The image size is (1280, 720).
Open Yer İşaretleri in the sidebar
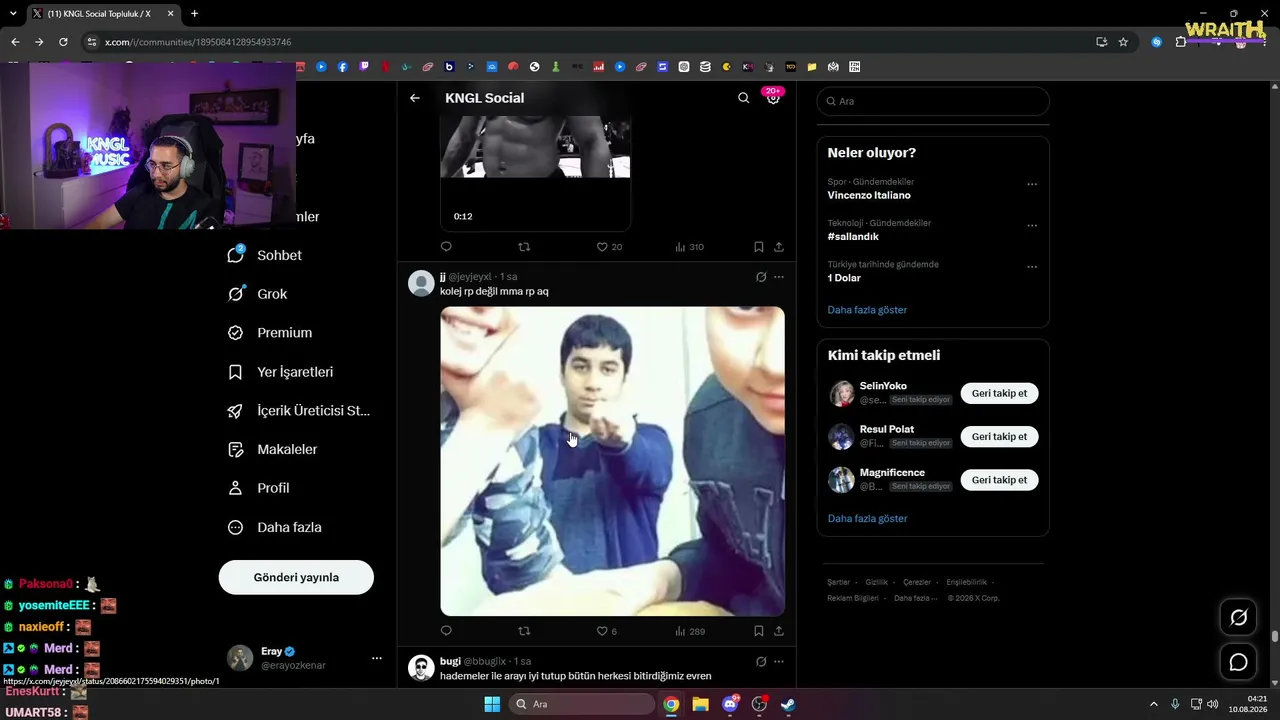pos(281,372)
